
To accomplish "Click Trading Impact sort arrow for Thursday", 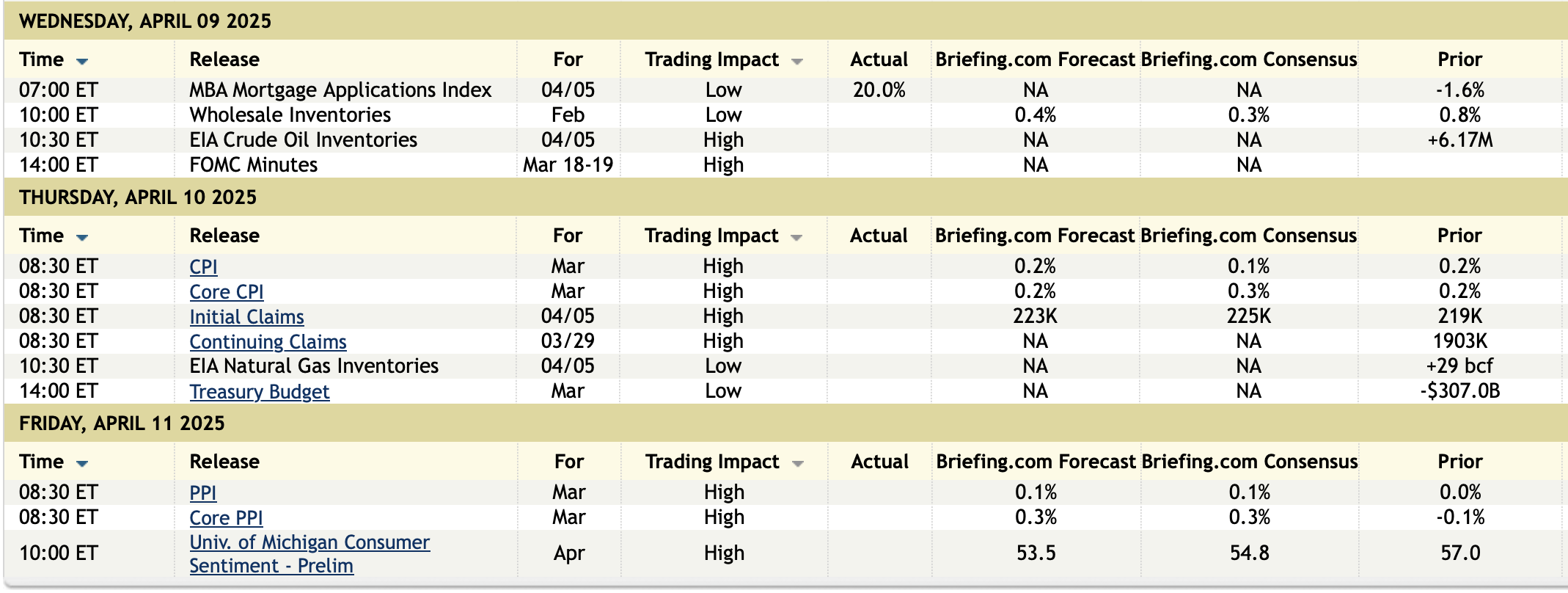I will tap(796, 238).
